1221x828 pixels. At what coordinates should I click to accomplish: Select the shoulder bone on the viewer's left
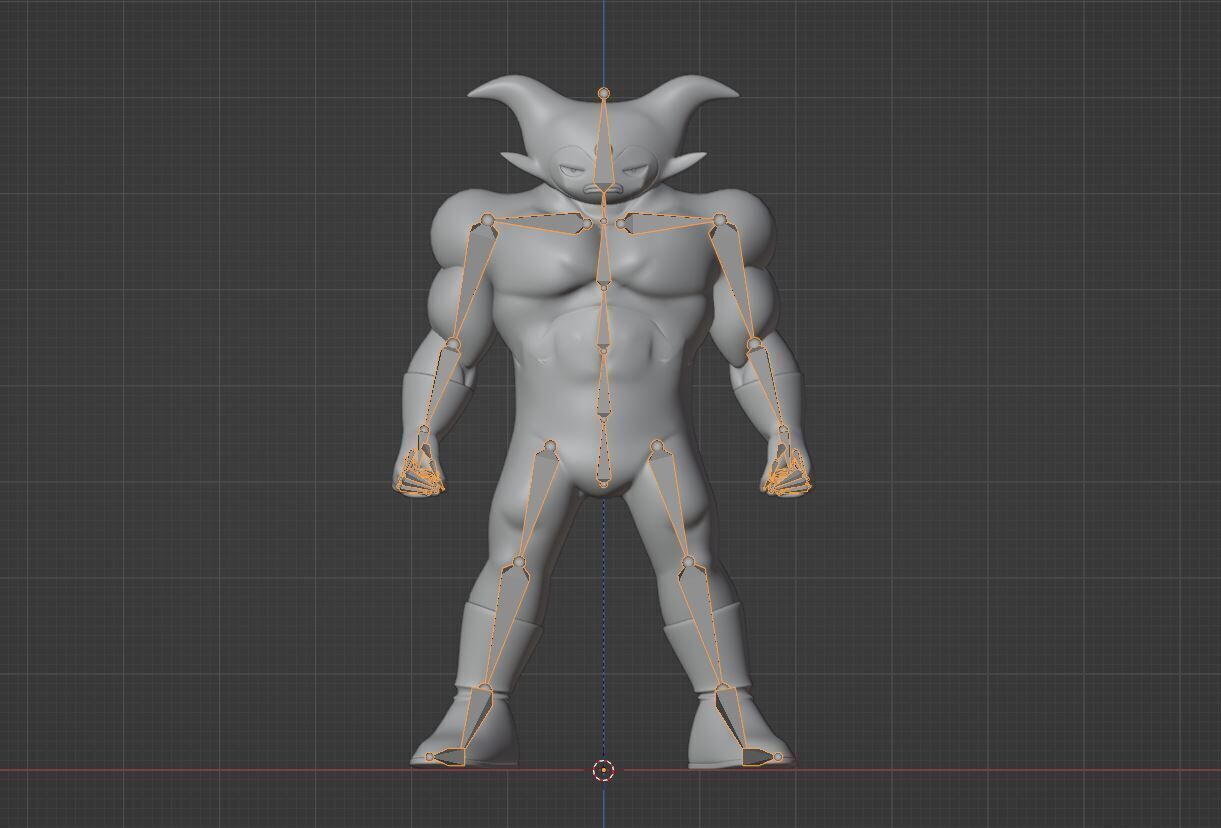[540, 223]
